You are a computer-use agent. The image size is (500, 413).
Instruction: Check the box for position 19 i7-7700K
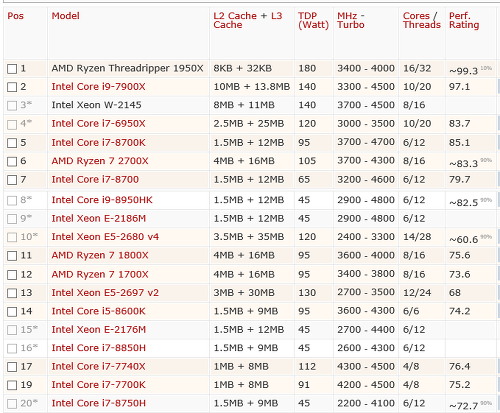pyautogui.click(x=12, y=385)
